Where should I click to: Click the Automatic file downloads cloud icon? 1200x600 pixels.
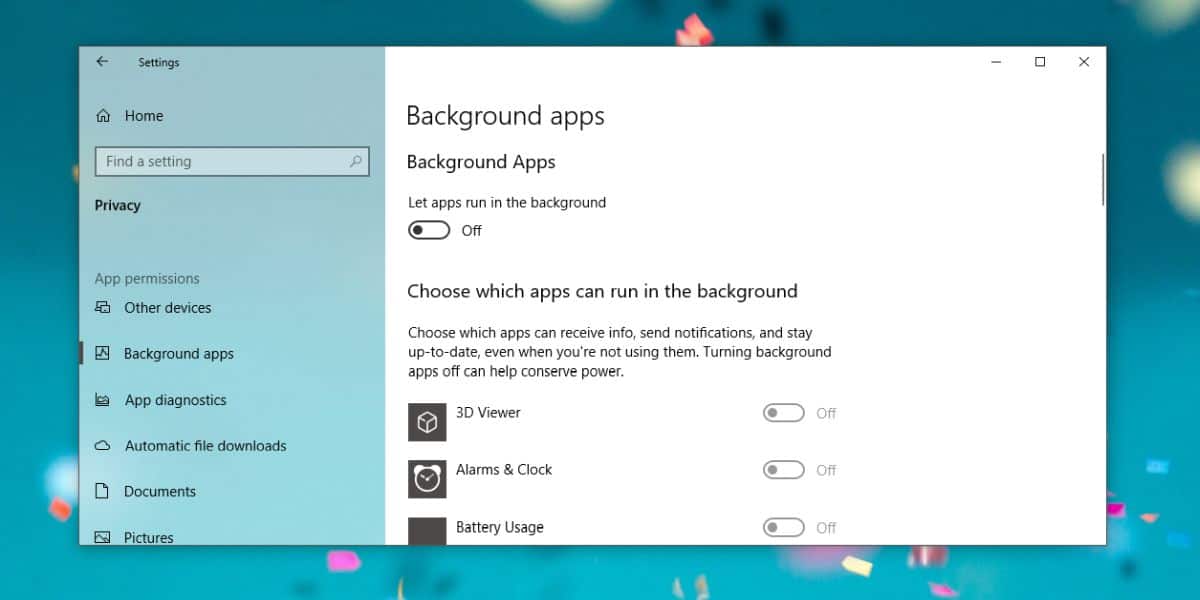tap(102, 446)
